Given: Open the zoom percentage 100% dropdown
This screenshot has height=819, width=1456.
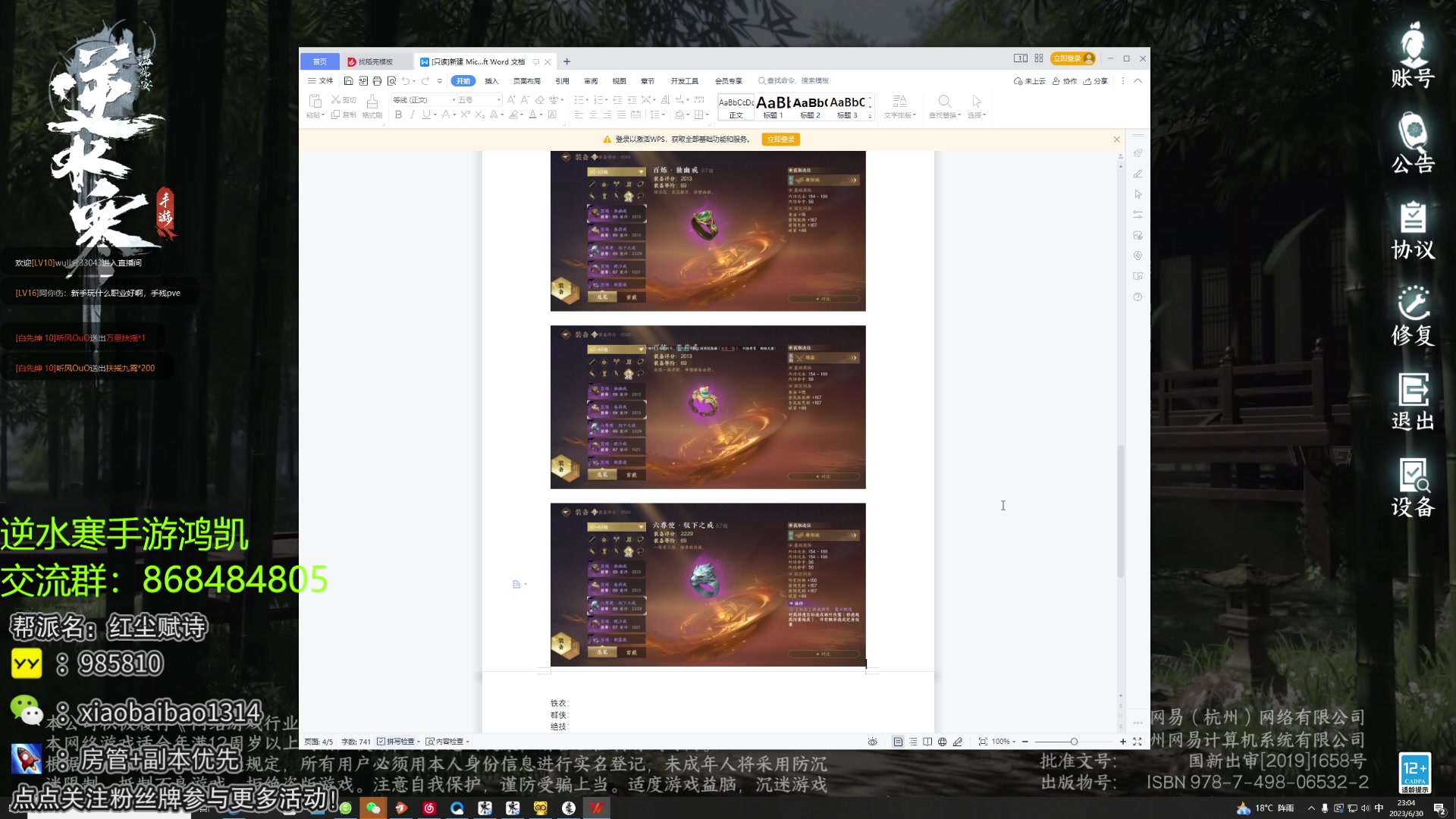Looking at the screenshot, I should click(x=1003, y=742).
